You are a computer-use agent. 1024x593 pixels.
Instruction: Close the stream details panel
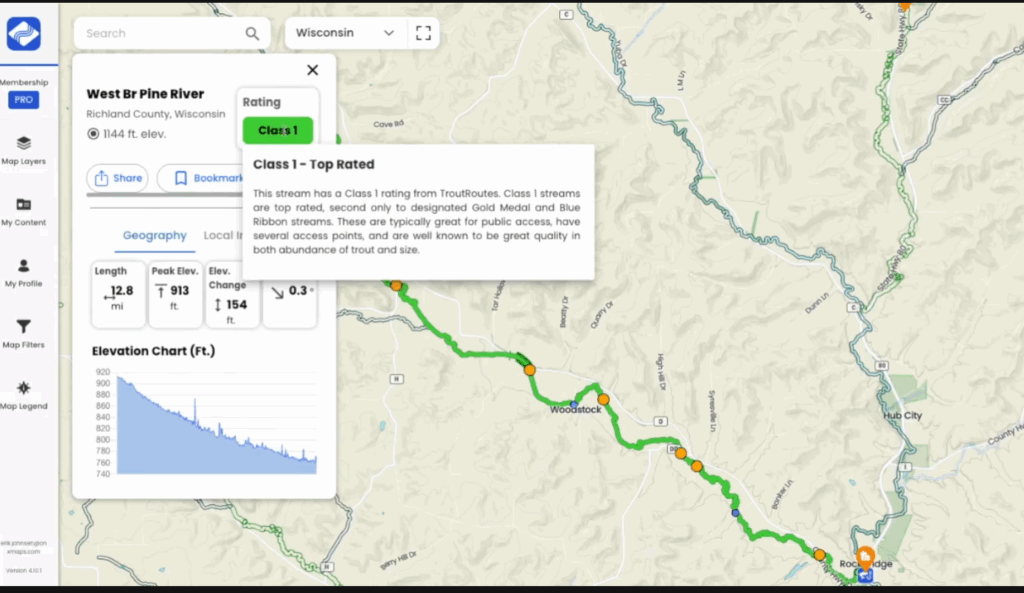coord(312,70)
